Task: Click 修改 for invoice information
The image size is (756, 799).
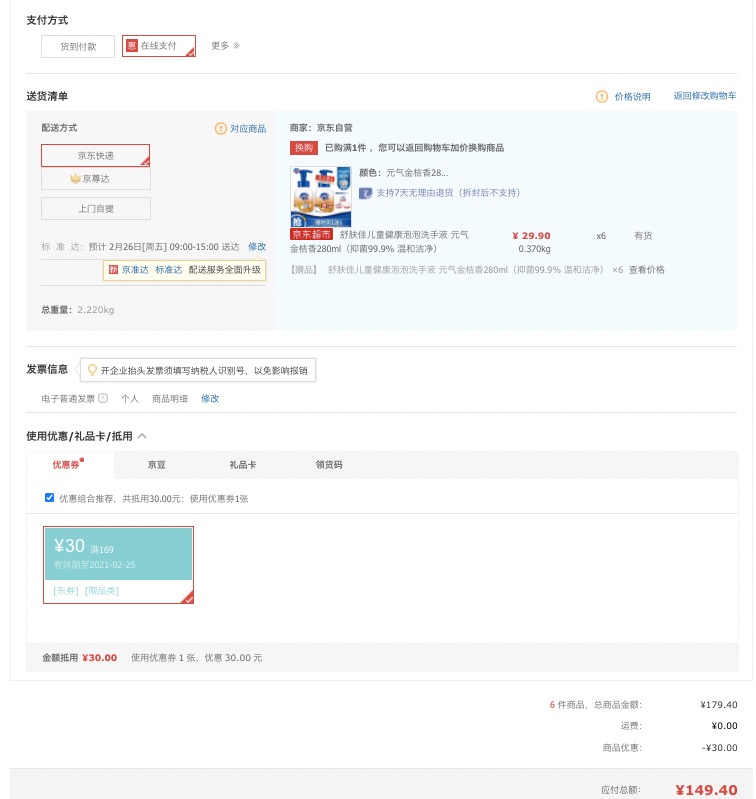Action: [x=210, y=398]
